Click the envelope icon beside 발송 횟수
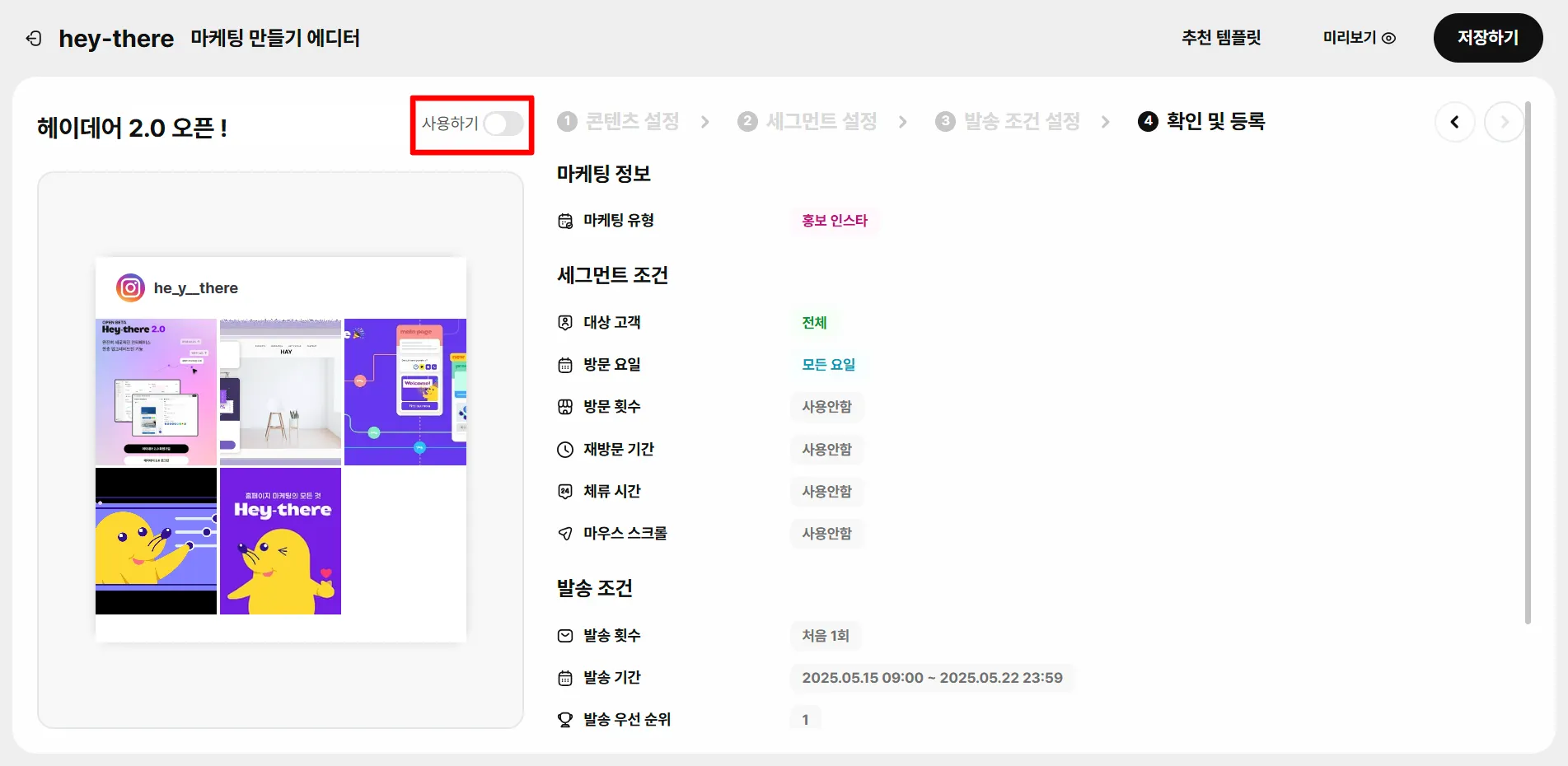 pyautogui.click(x=565, y=636)
